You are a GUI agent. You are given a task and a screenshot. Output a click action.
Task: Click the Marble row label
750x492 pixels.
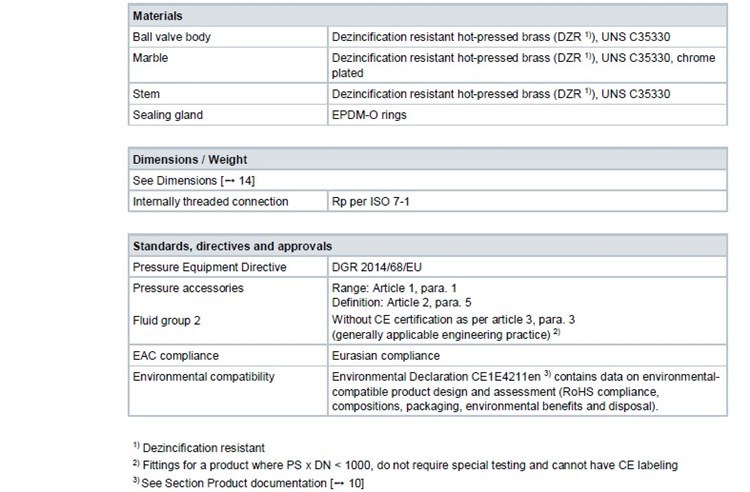click(152, 59)
